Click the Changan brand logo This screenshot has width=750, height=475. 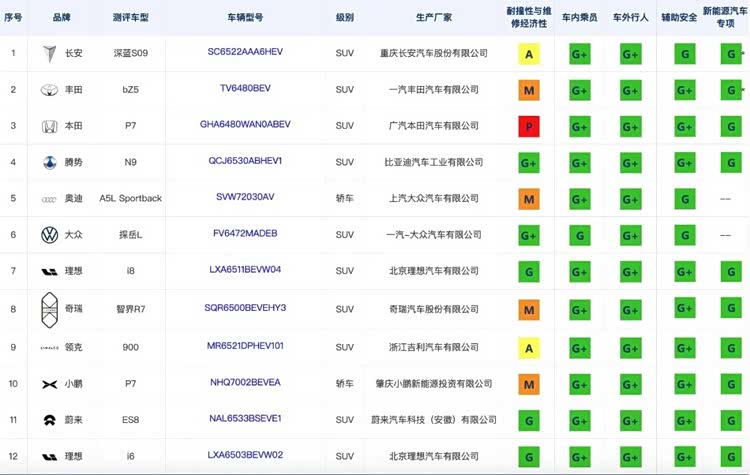tap(49, 54)
